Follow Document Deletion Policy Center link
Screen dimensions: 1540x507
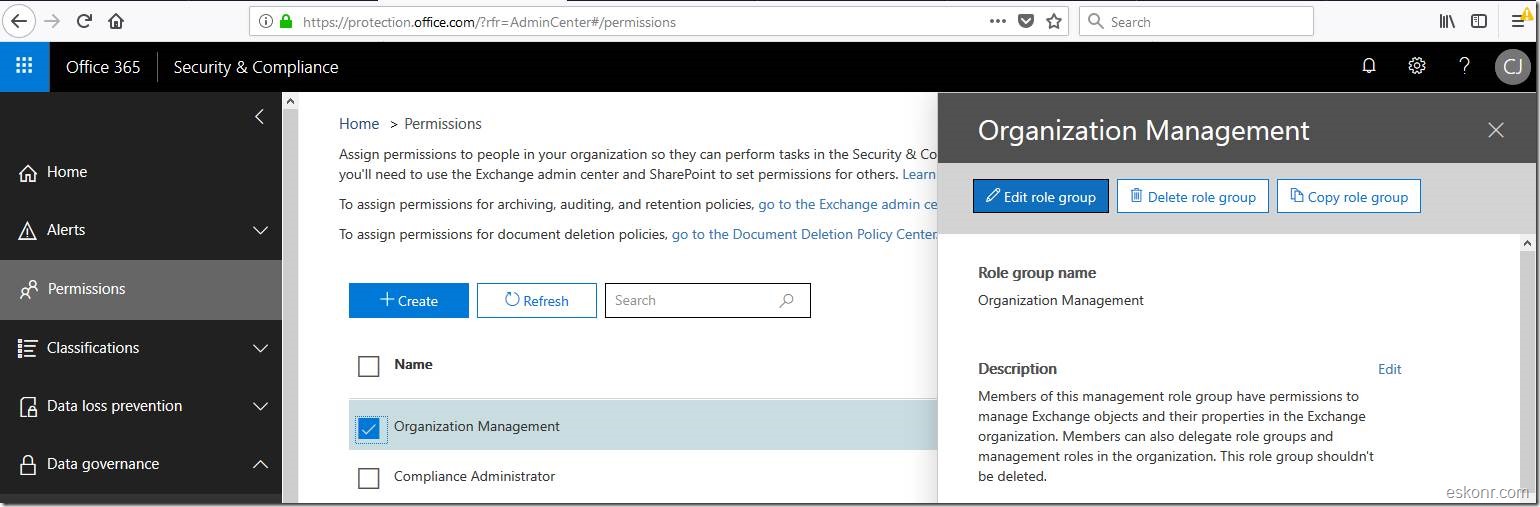click(804, 234)
